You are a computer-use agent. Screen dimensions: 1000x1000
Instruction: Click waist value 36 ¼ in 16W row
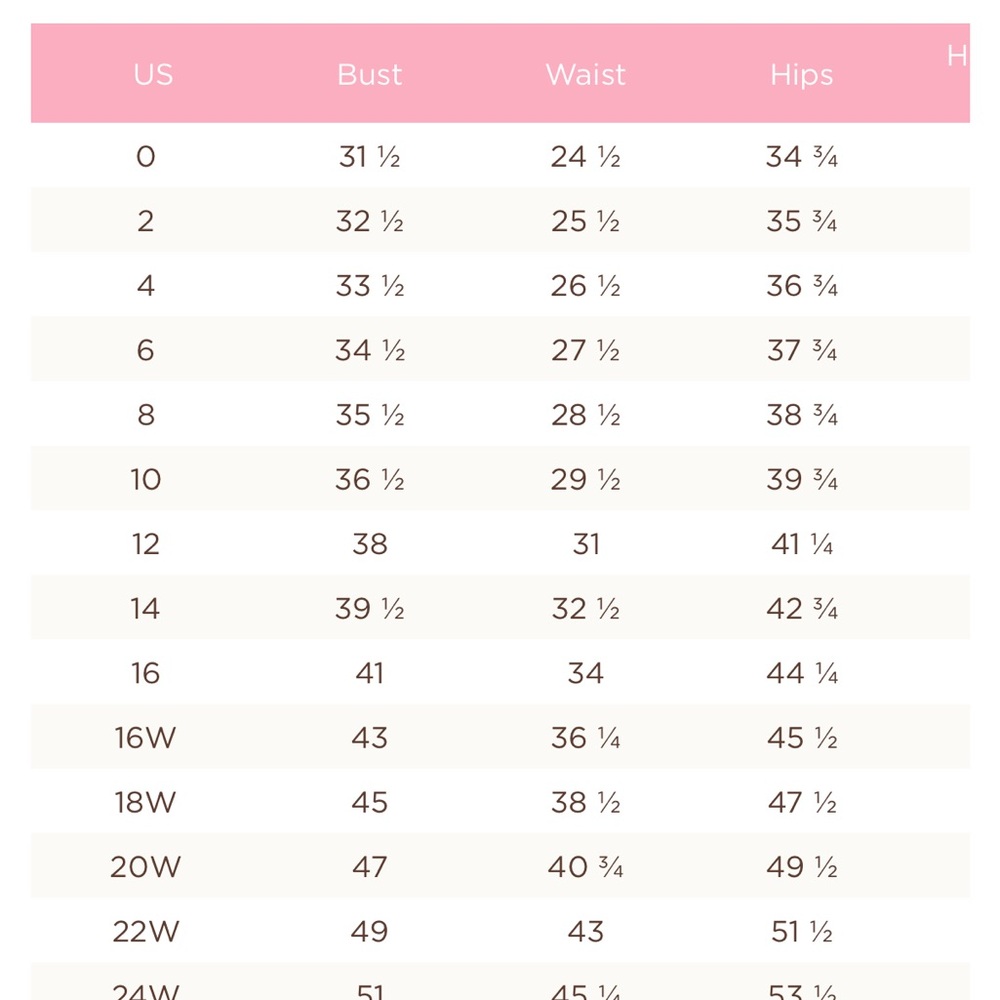(585, 738)
